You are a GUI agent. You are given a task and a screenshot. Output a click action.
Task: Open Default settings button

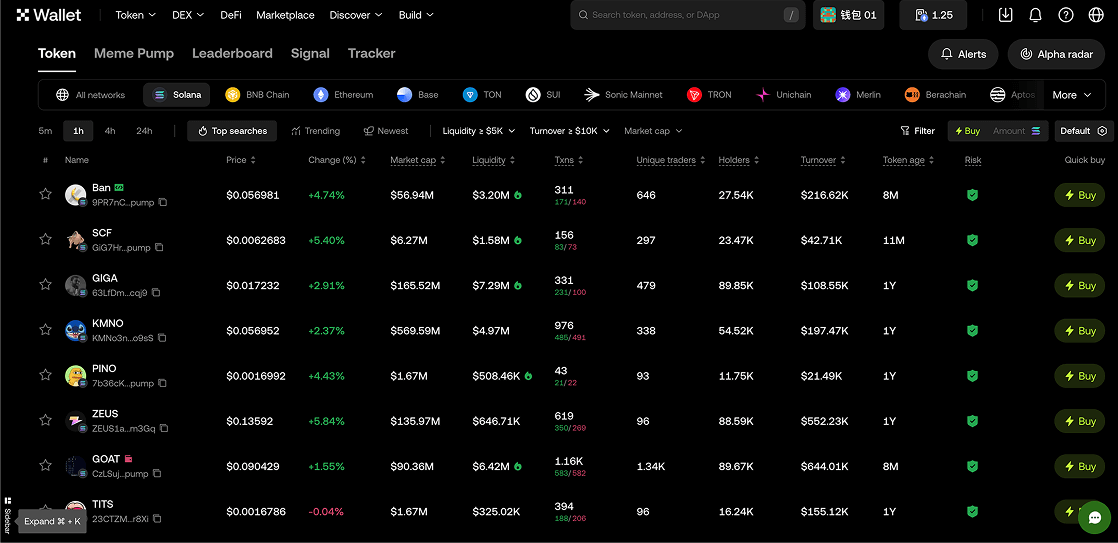coord(1084,131)
